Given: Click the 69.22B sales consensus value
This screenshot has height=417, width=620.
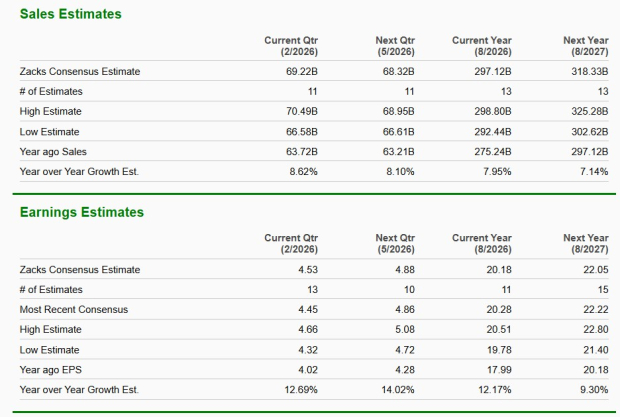Looking at the screenshot, I should (x=302, y=71).
